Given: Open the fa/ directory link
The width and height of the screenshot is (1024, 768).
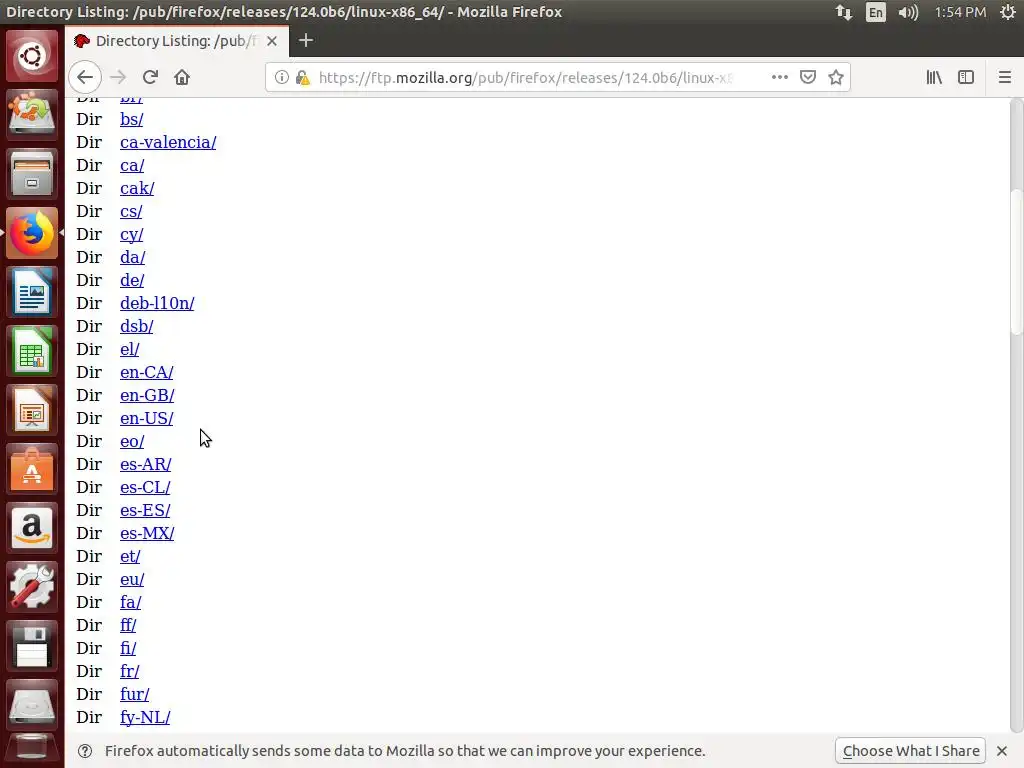Looking at the screenshot, I should [131, 602].
